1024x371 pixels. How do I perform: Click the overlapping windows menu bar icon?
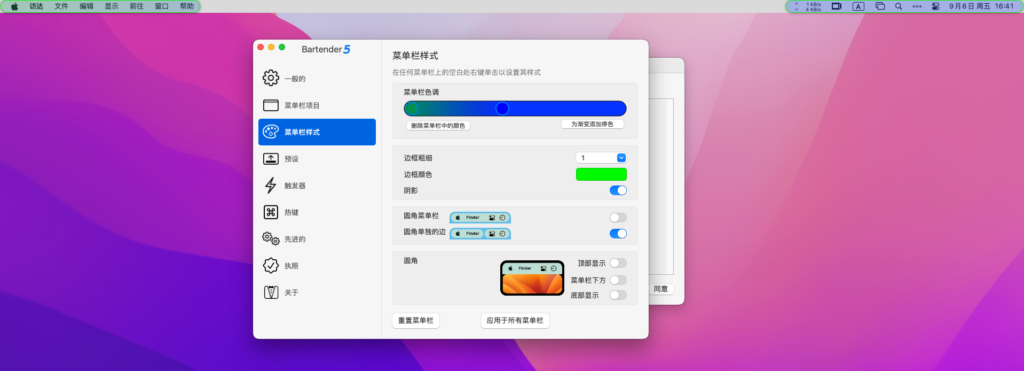880,6
